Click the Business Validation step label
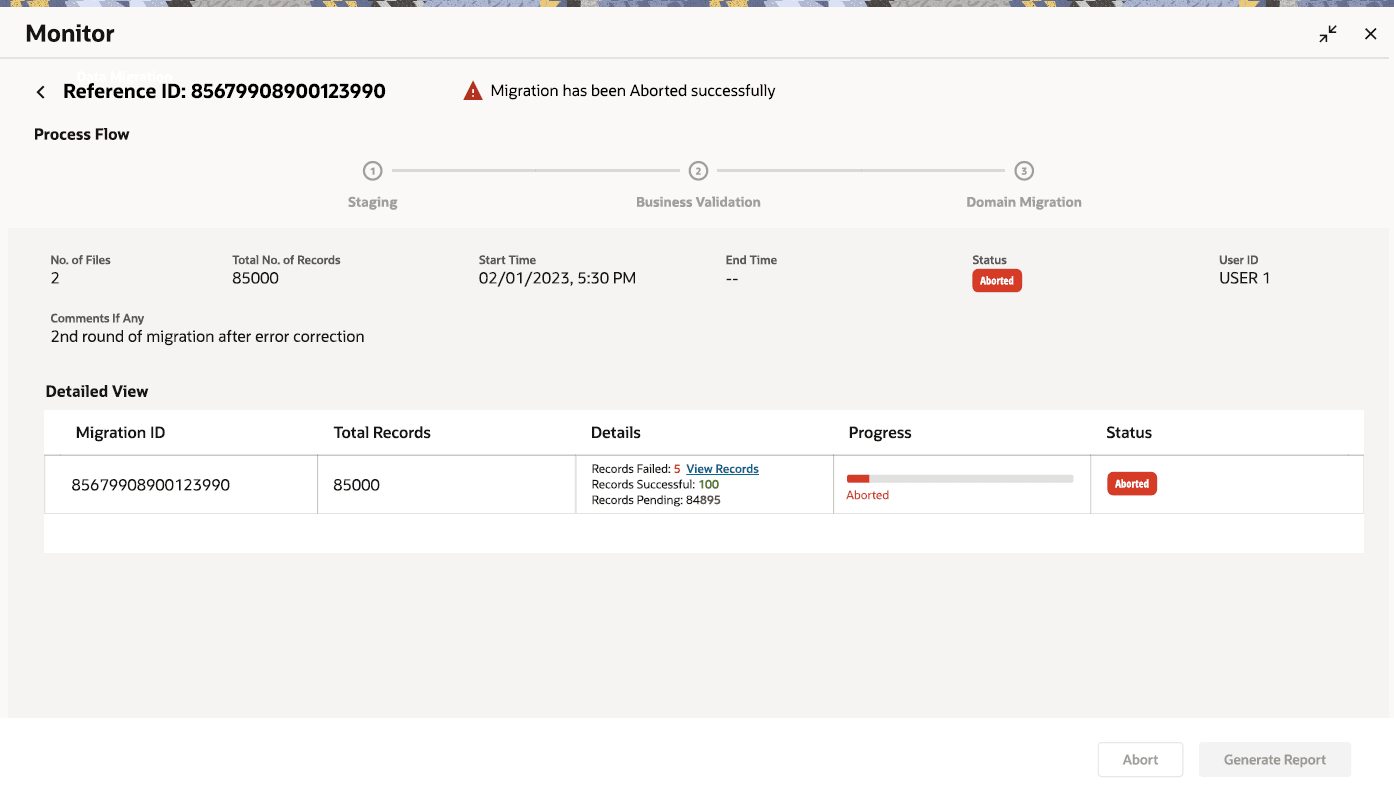The image size is (1394, 793). point(698,202)
